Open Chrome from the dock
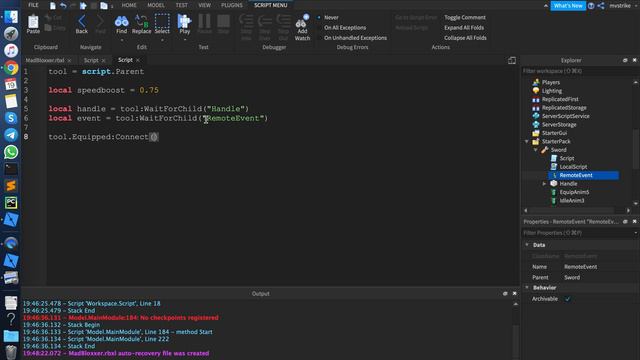 coord(11,68)
